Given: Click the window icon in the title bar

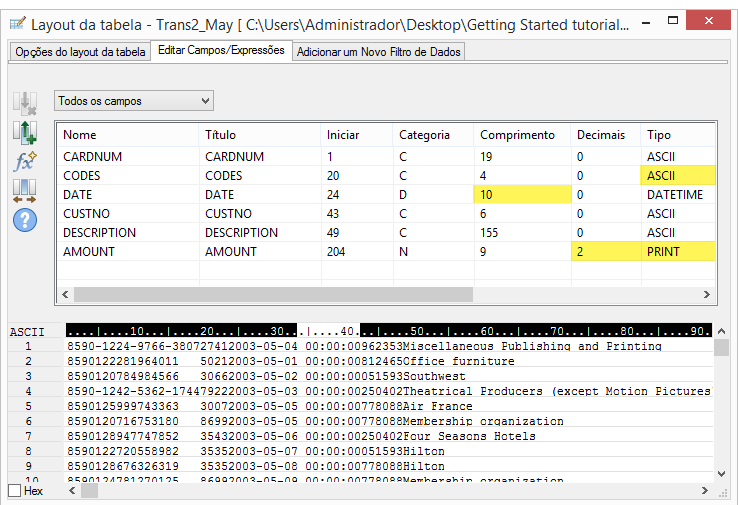Looking at the screenshot, I should pyautogui.click(x=16, y=23).
